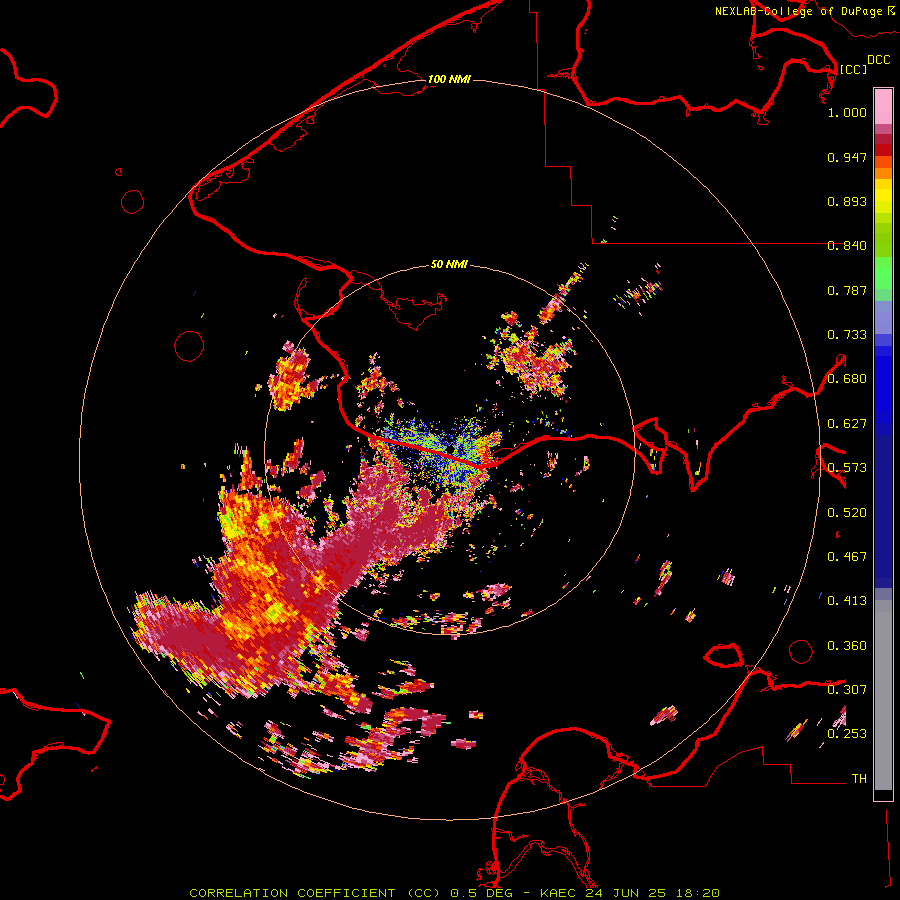
Task: Click the 0.520 legend value
Action: click(x=847, y=513)
